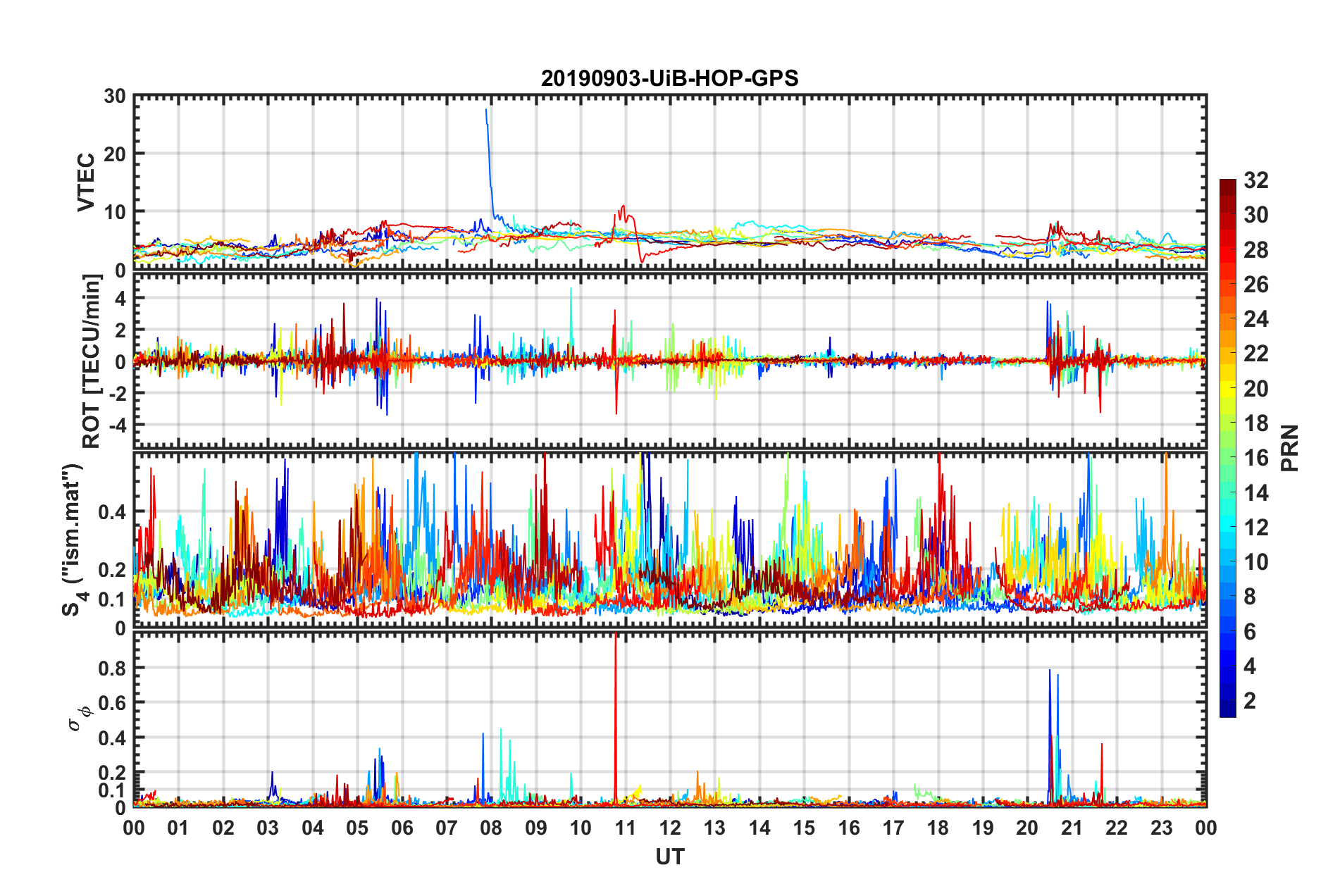Click the plot title 20190903-UiB-HOP-GPS

pos(669,78)
